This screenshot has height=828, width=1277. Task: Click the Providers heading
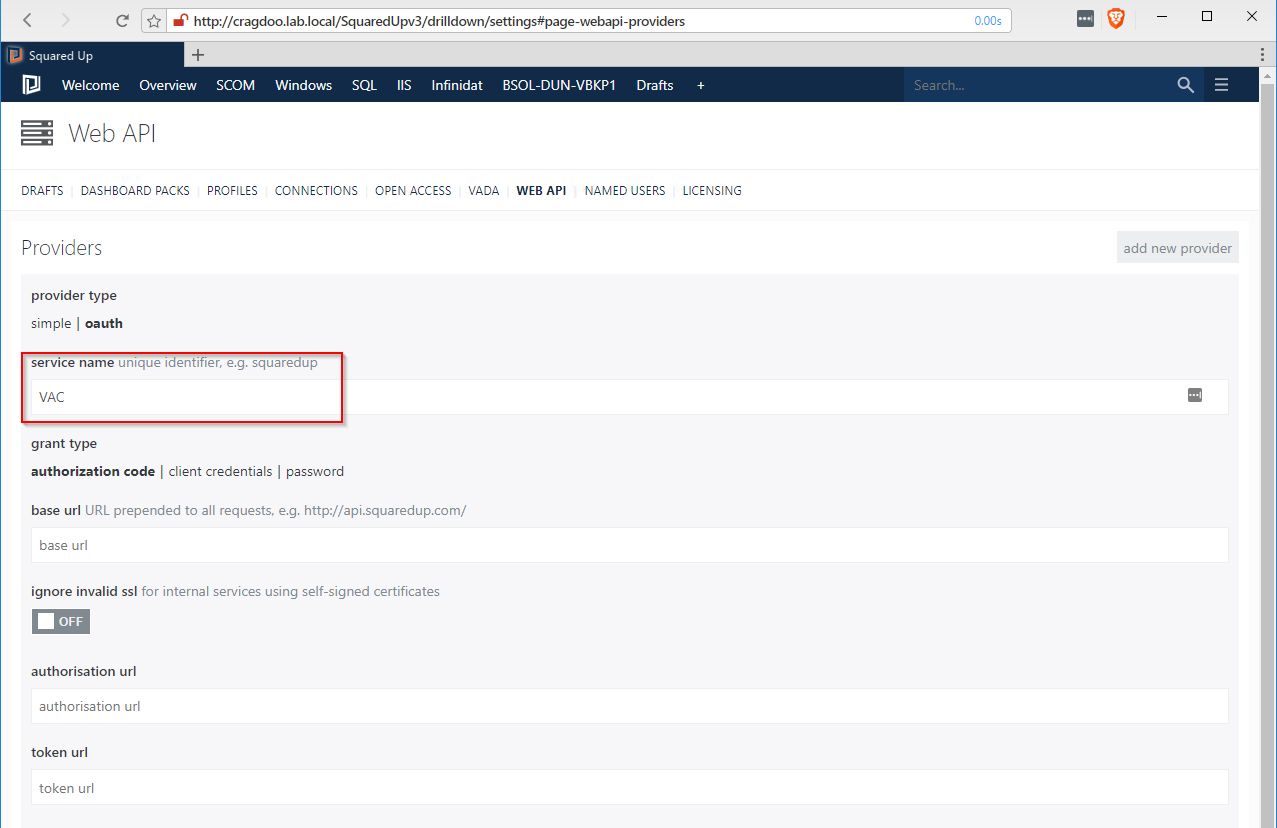62,248
